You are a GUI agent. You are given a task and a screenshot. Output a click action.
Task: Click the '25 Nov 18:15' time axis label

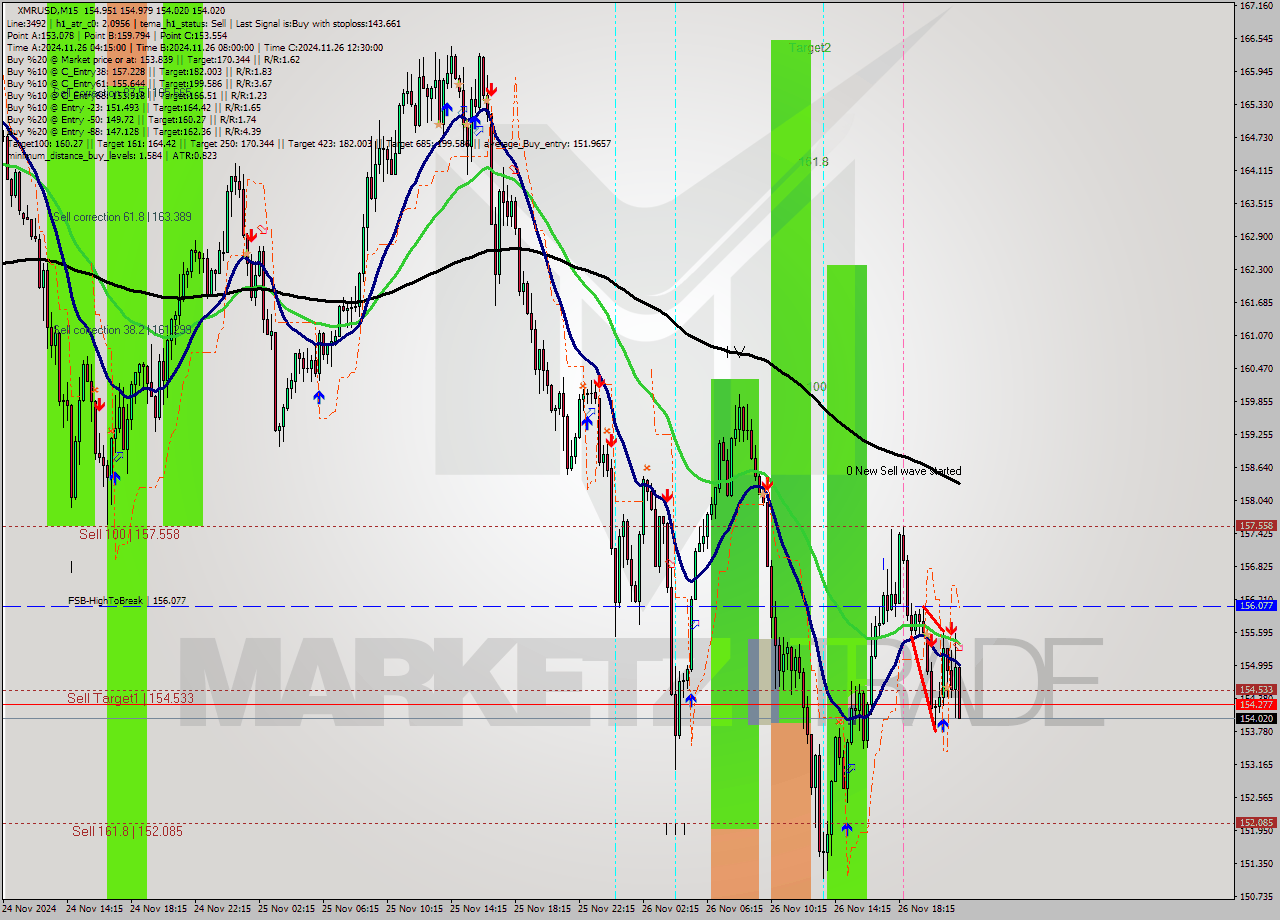pos(542,910)
